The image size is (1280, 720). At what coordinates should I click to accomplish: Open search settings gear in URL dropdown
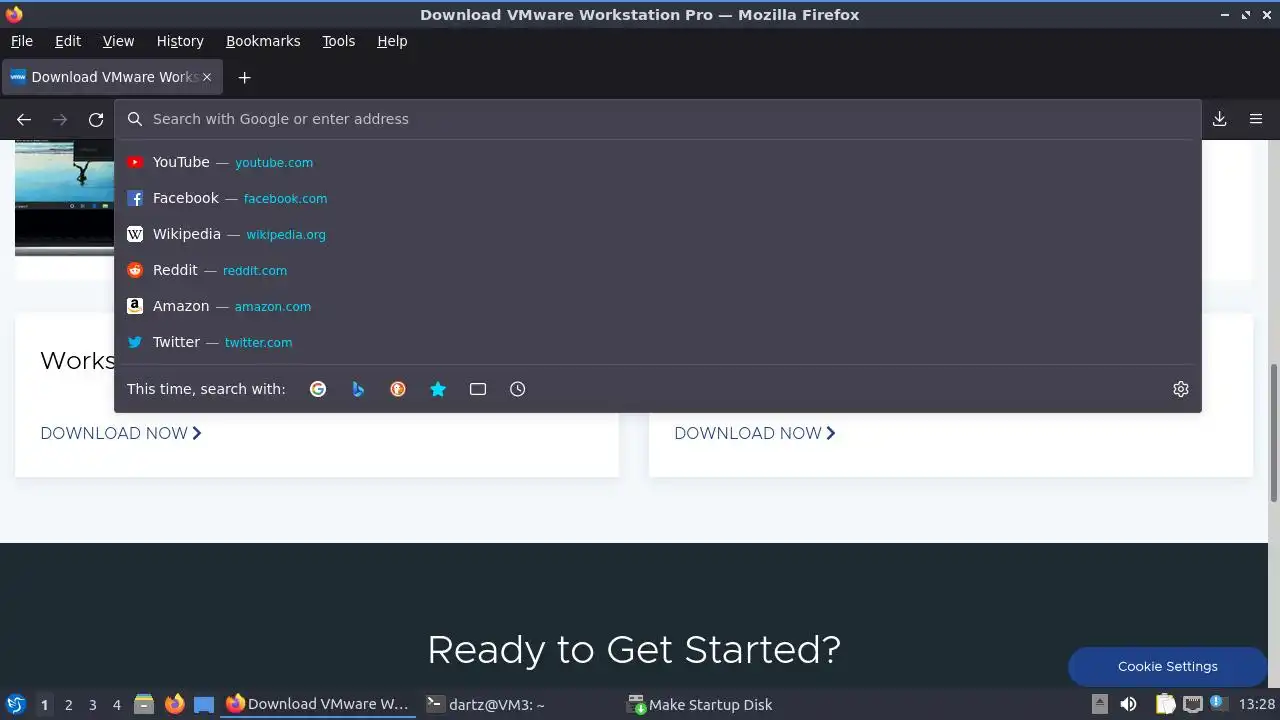(1181, 389)
